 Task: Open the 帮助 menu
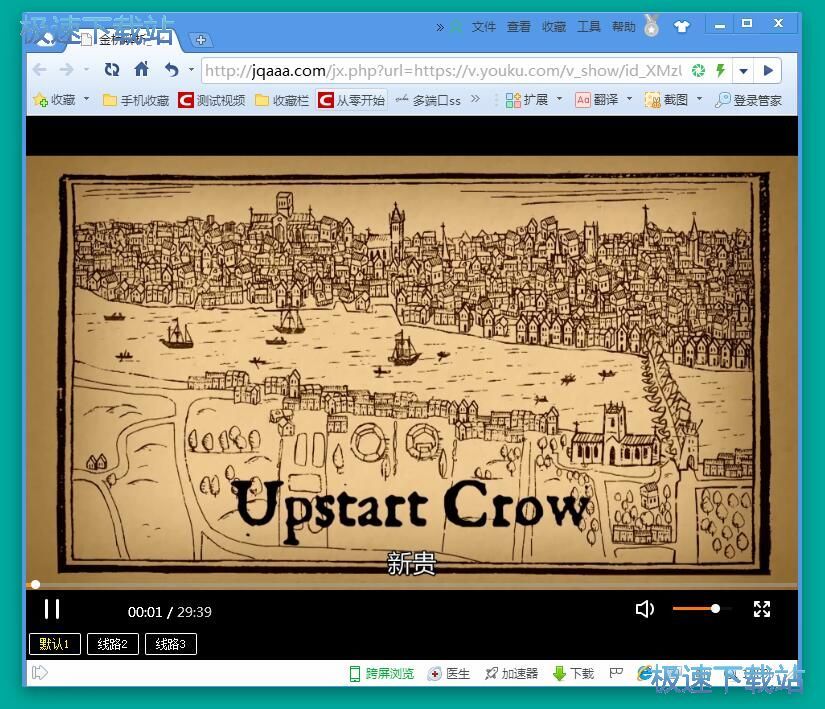click(x=623, y=26)
